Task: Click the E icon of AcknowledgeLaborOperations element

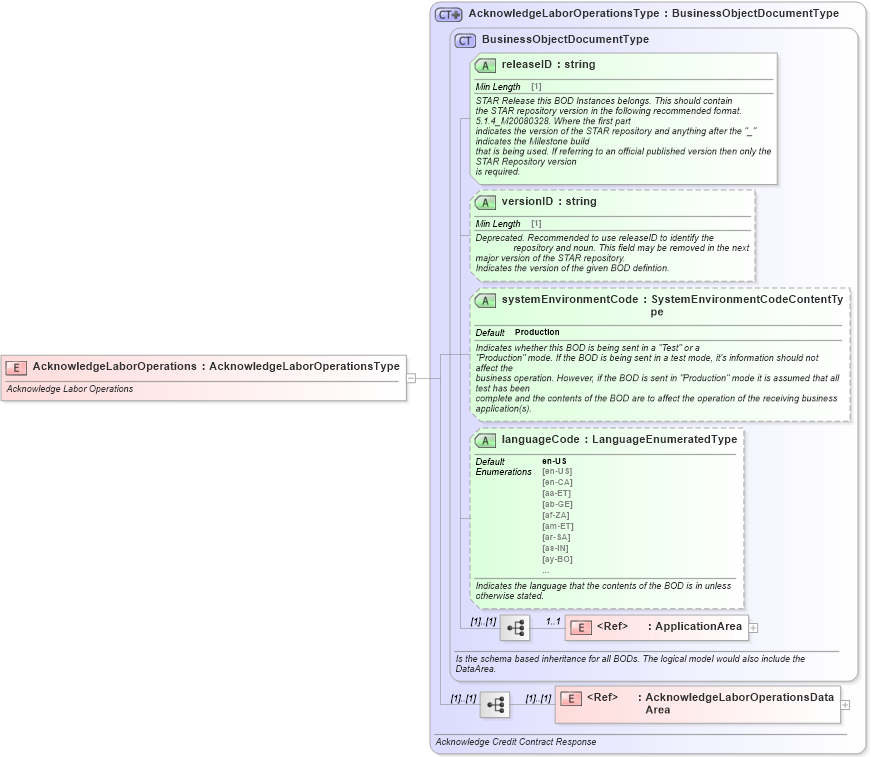Action: coord(15,366)
